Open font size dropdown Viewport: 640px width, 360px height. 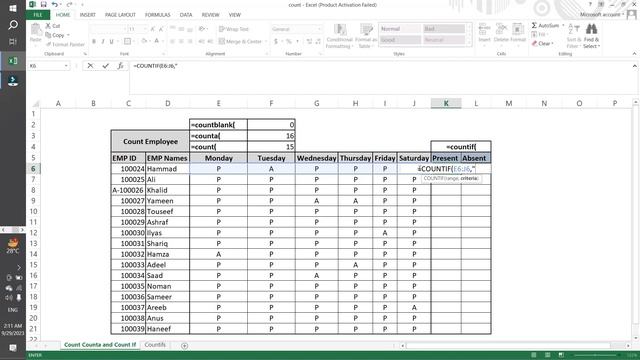point(144,29)
